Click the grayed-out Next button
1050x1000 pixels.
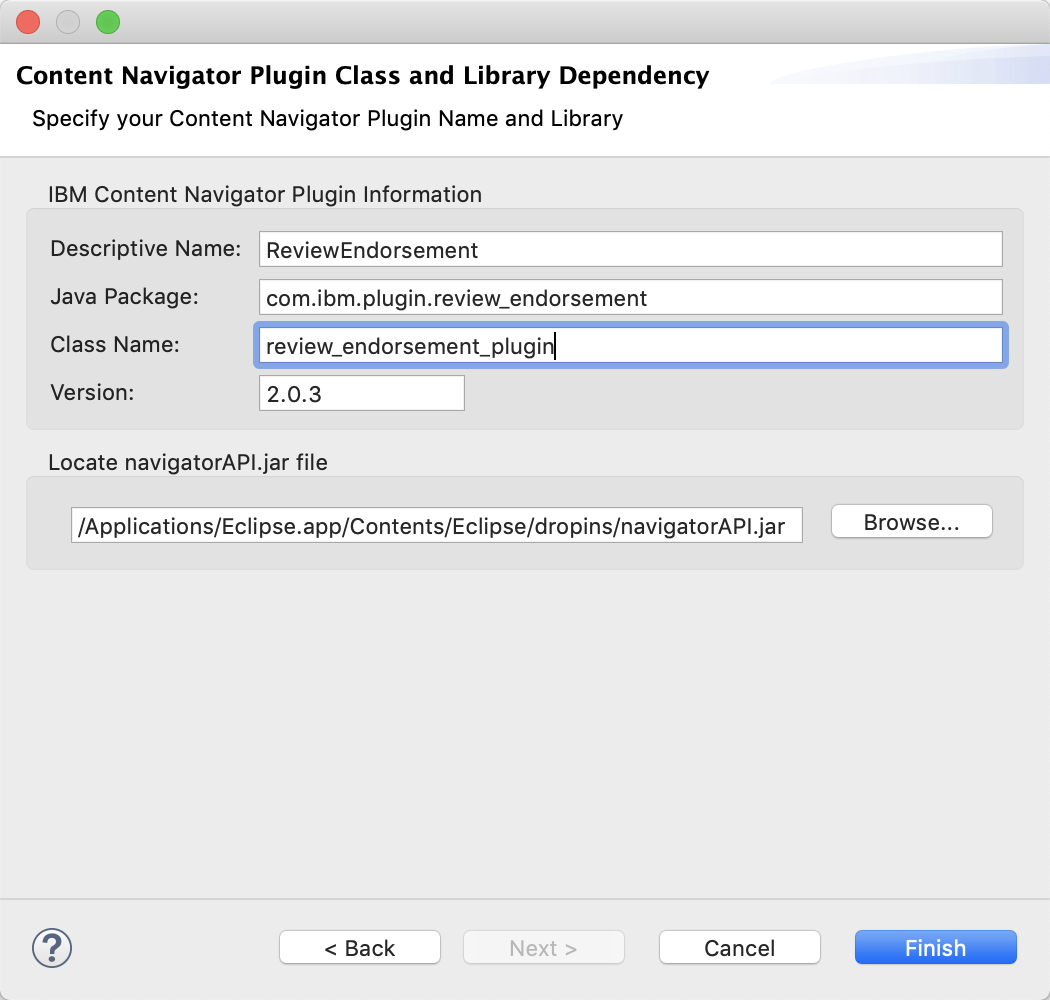pos(543,947)
